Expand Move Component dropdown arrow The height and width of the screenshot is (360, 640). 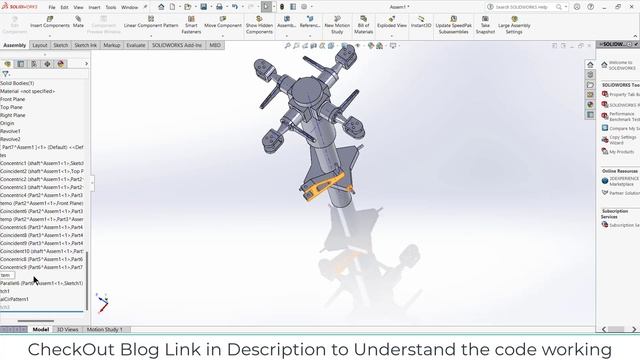coord(222,36)
